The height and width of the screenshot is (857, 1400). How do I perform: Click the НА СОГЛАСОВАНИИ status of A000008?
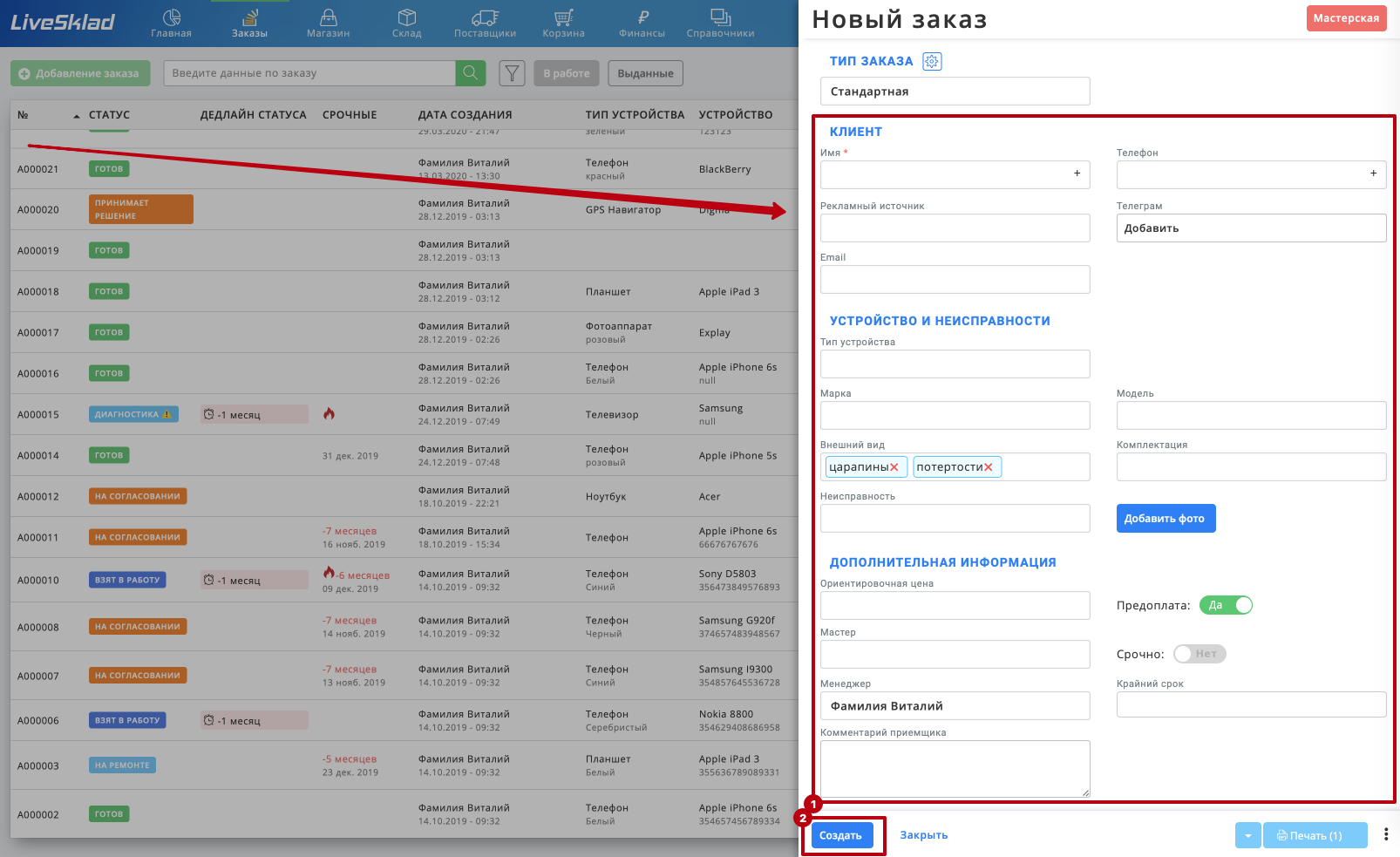pos(138,627)
